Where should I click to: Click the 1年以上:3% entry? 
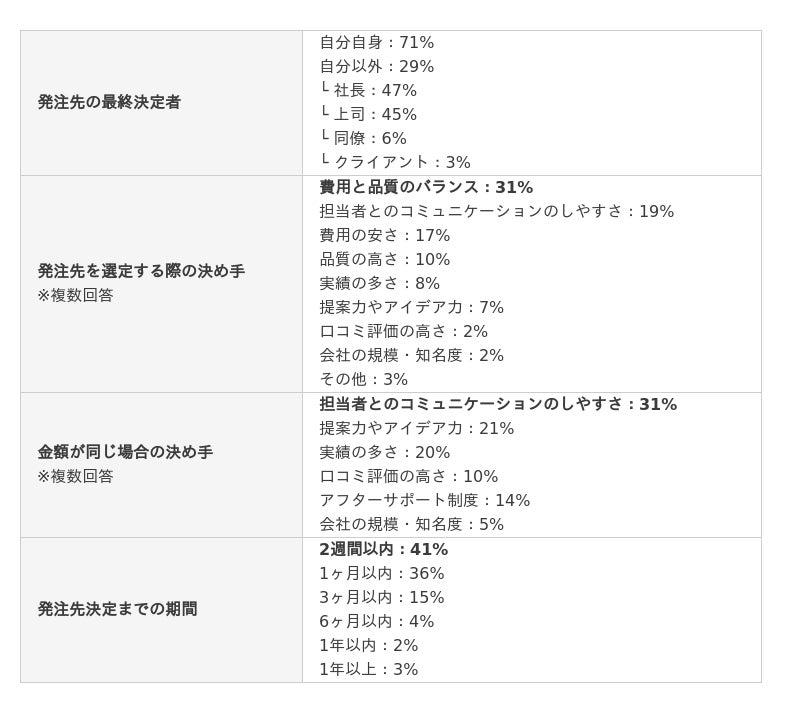[368, 669]
